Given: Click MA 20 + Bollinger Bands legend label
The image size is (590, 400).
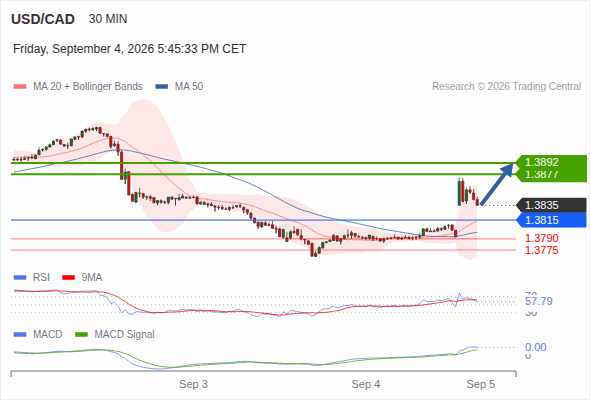Looking at the screenshot, I should coord(88,87).
